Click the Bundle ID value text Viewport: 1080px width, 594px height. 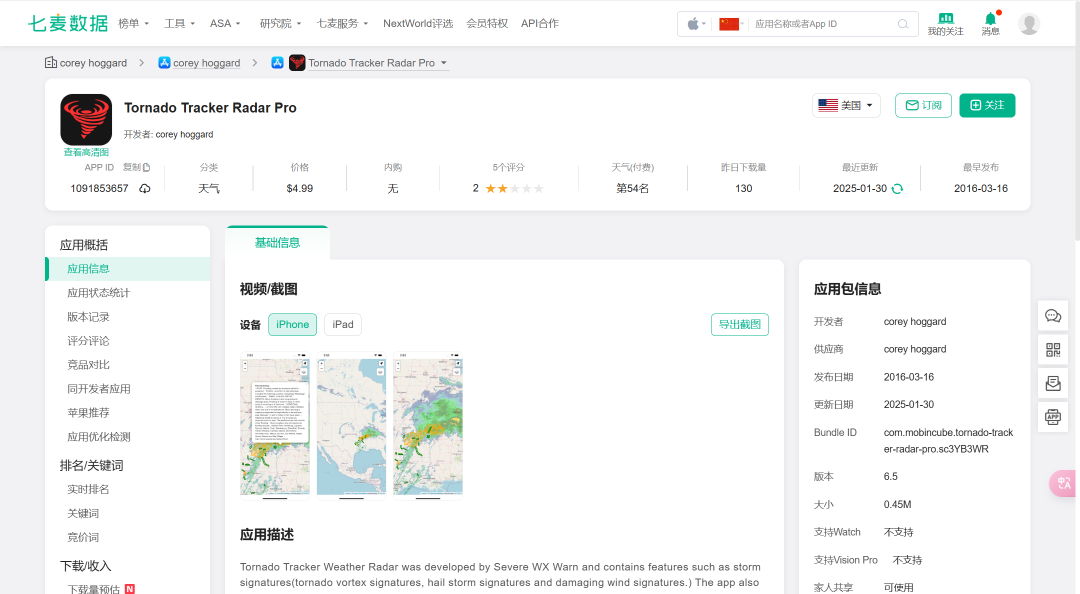tap(948, 440)
